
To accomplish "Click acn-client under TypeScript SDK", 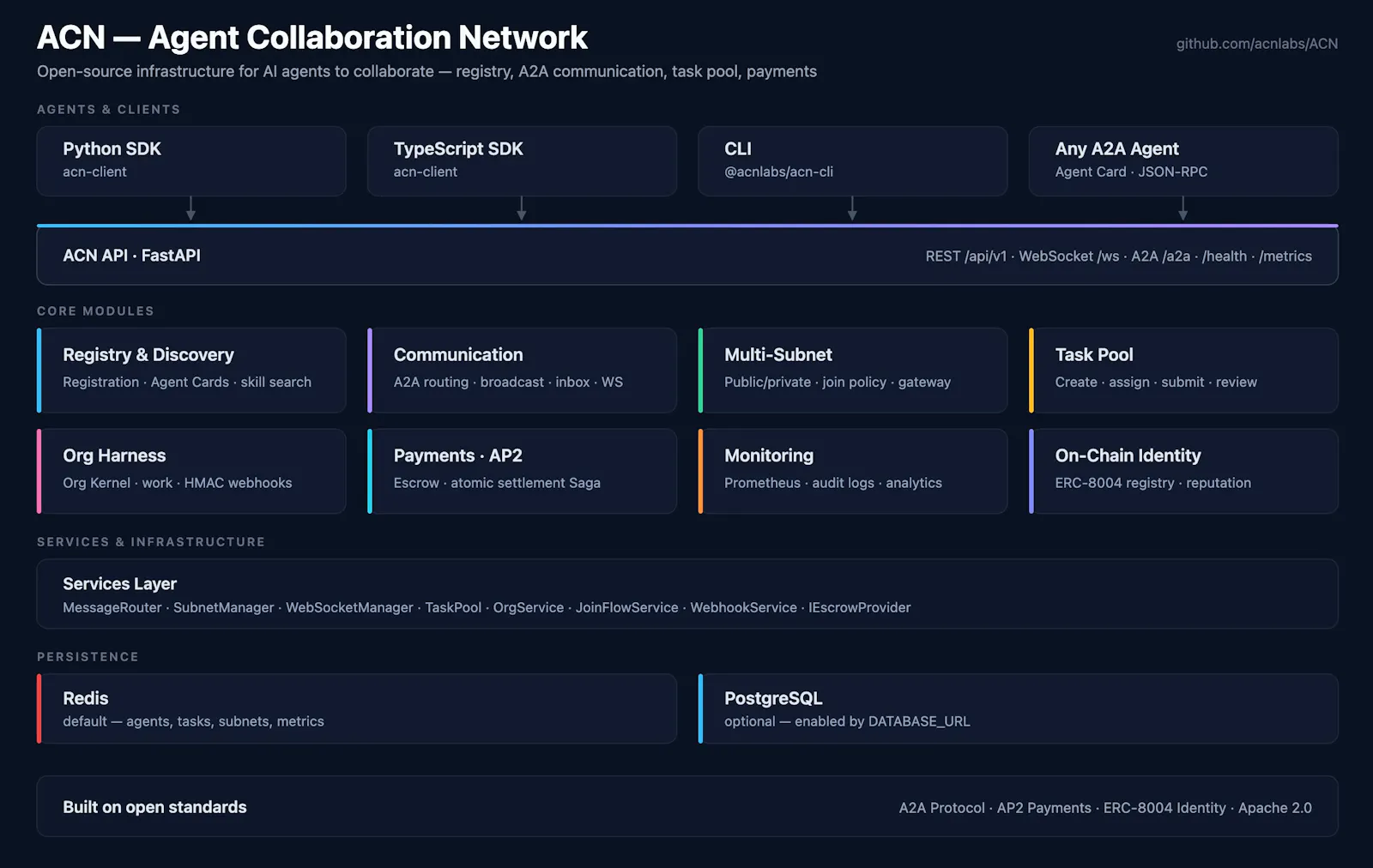I will click(426, 172).
